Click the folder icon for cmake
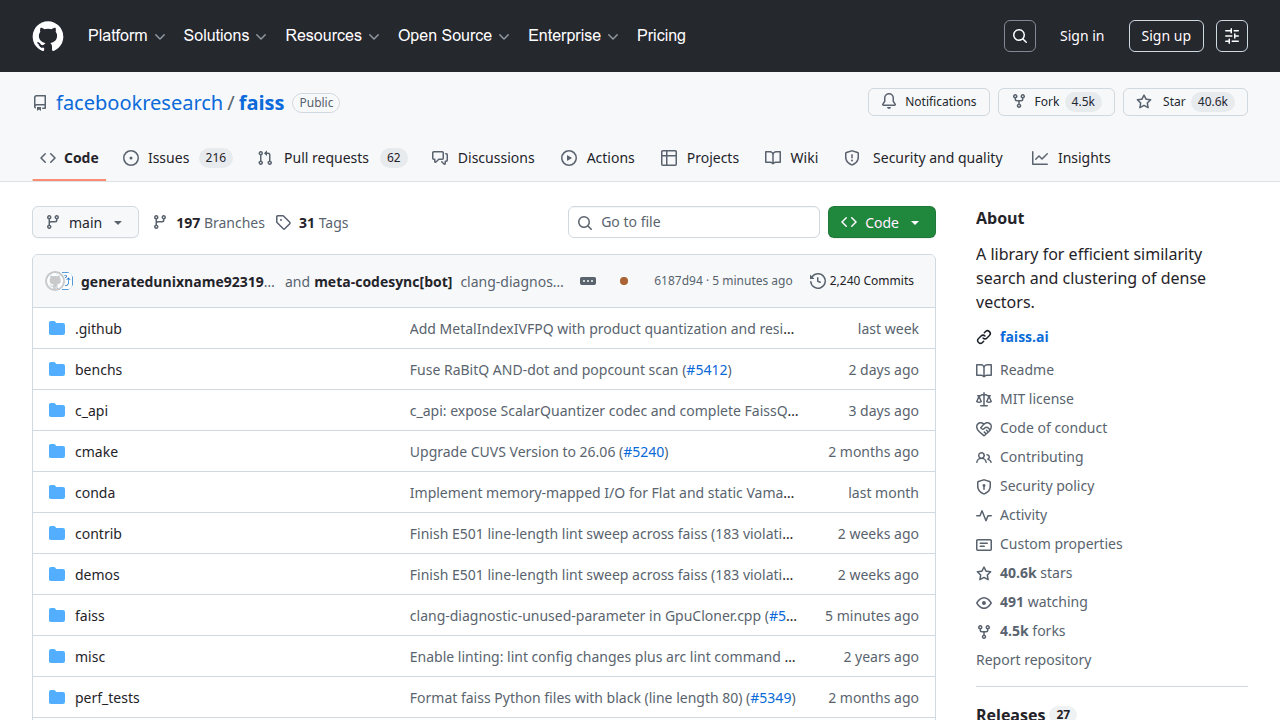Viewport: 1280px width, 720px height. (x=57, y=452)
